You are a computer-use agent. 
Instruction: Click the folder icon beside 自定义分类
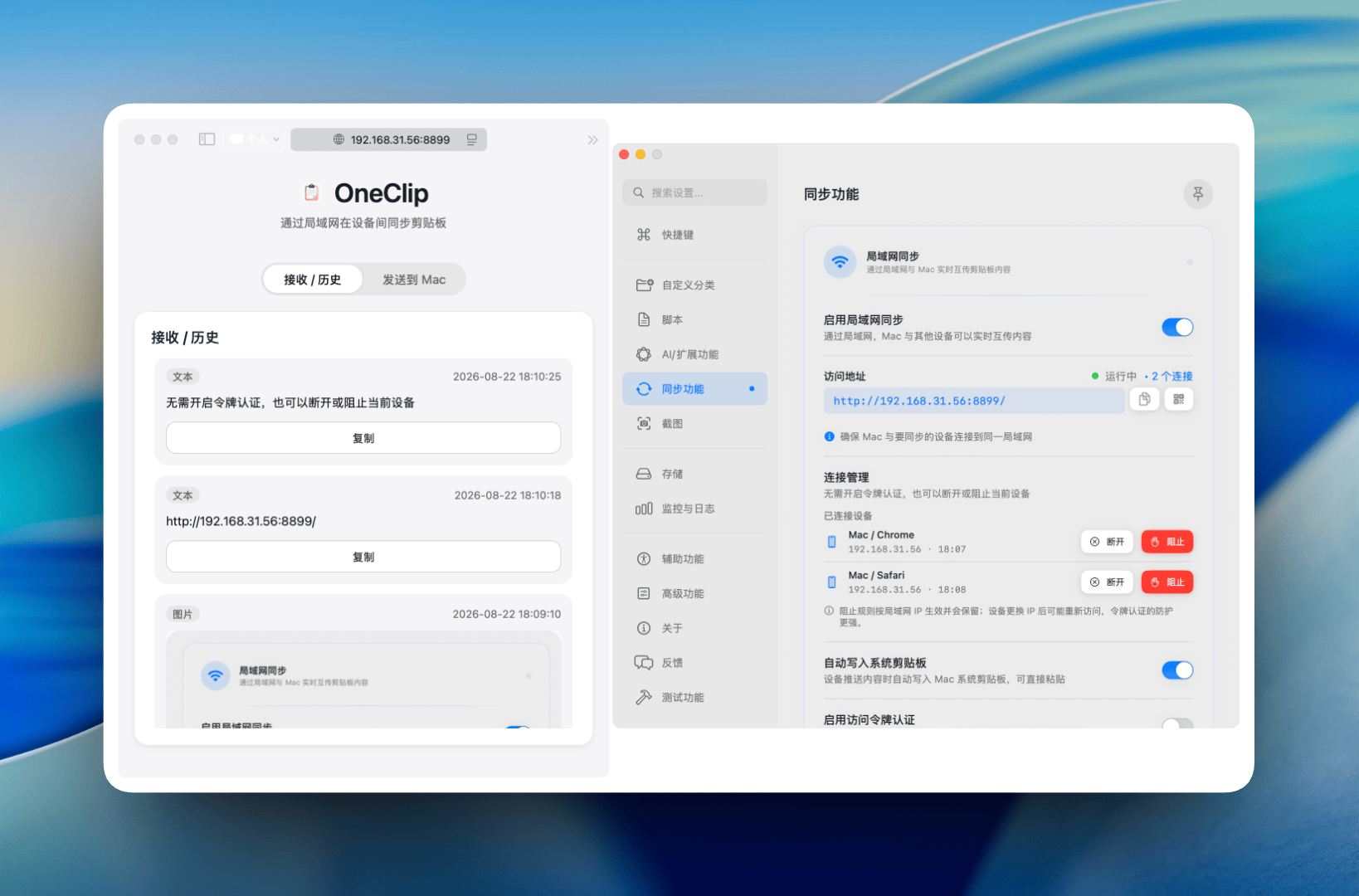coord(644,285)
